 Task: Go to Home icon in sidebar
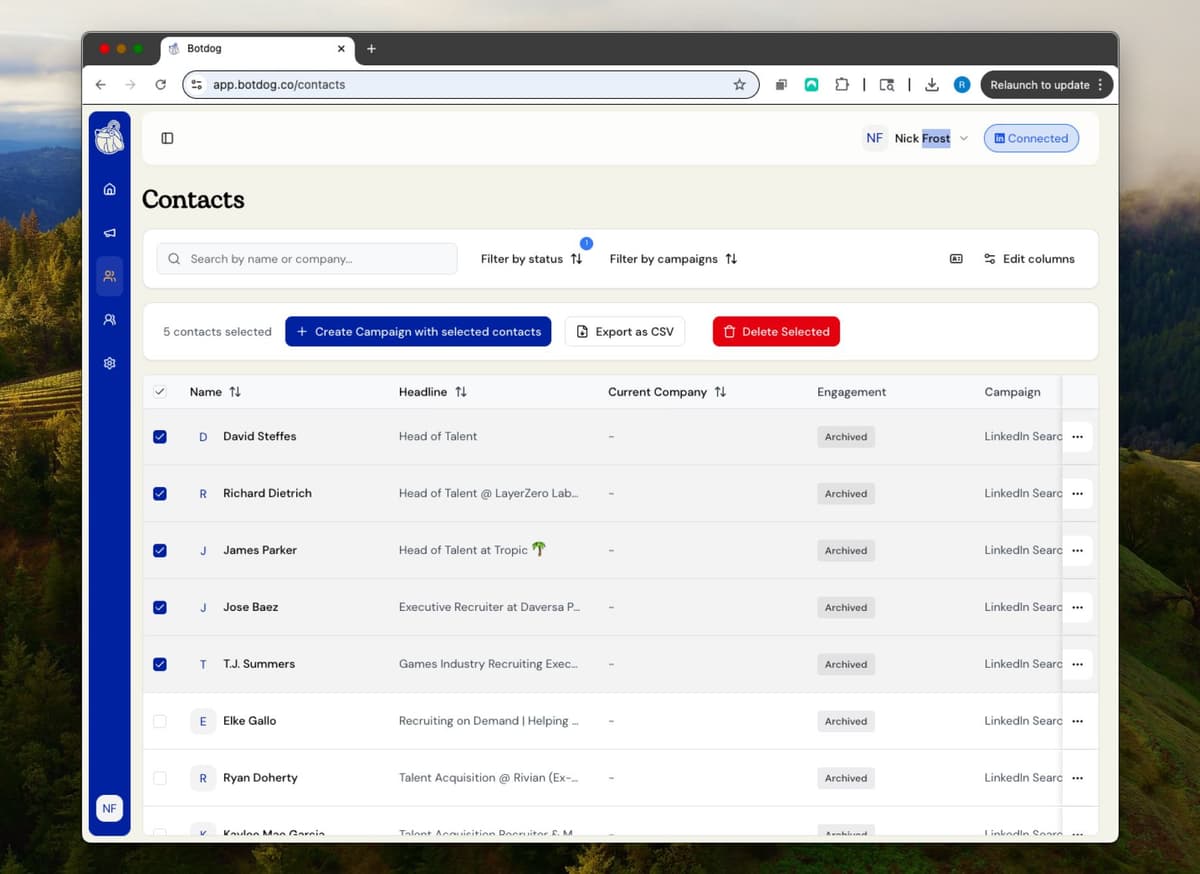tap(110, 189)
